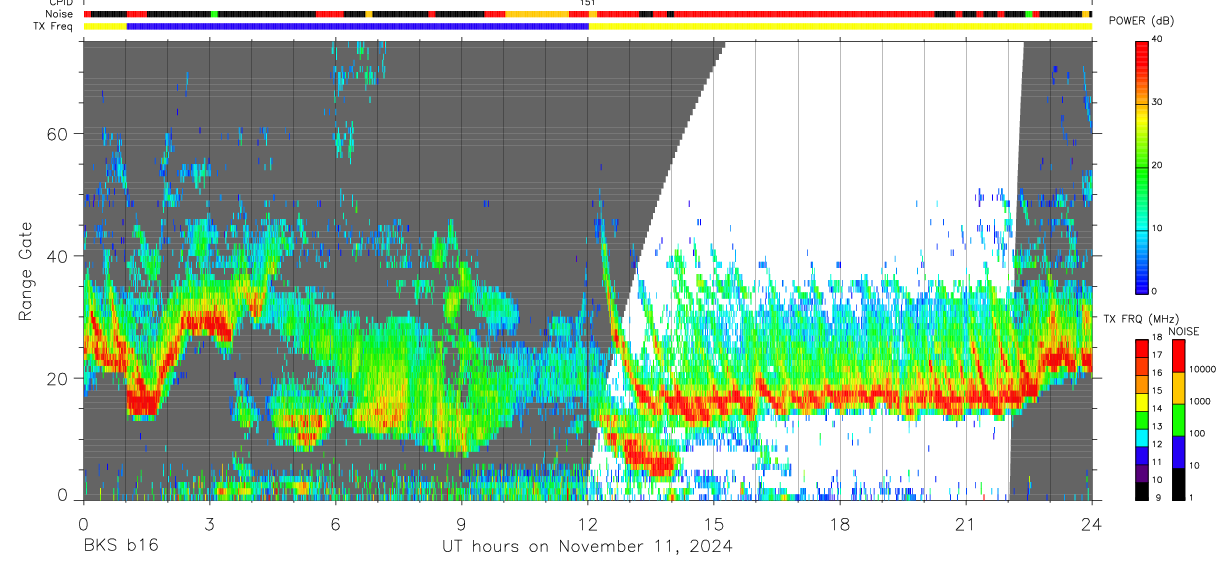Click the TX frequency color scale bar
The image size is (1228, 567).
point(1142,419)
